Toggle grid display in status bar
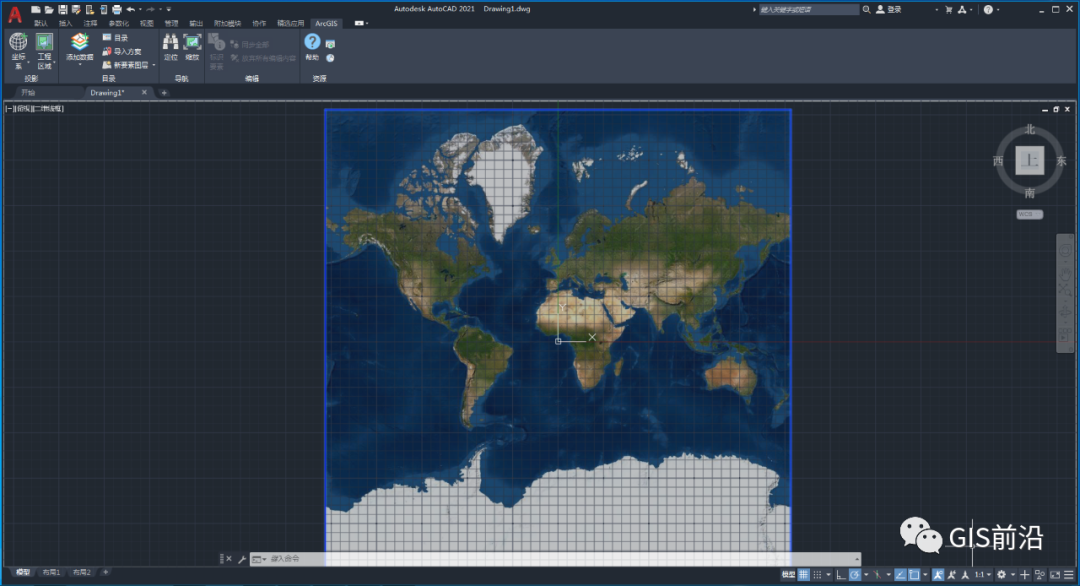Screen dimensions: 1080x586 pos(804,575)
